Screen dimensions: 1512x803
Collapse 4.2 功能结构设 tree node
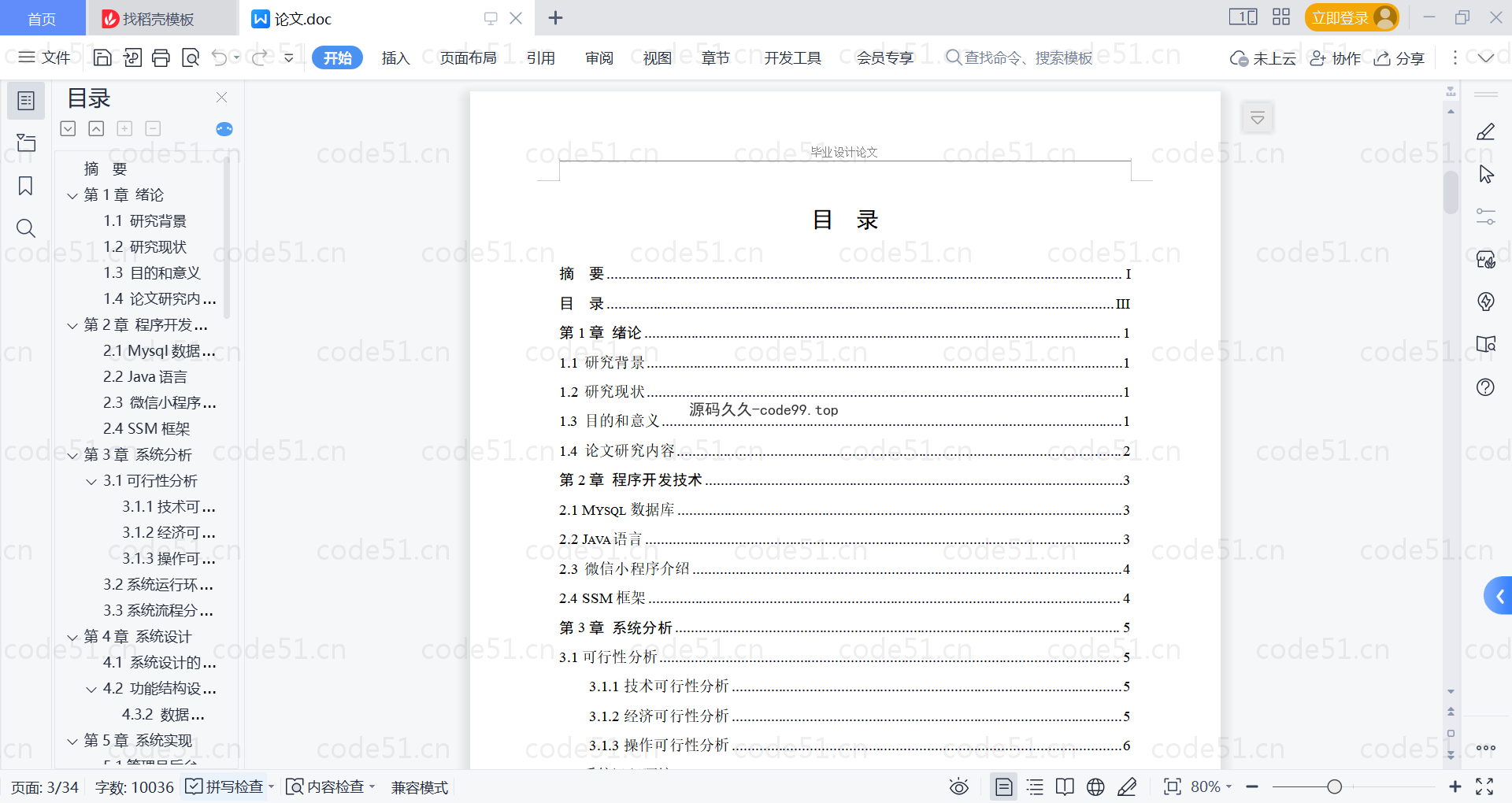point(91,689)
